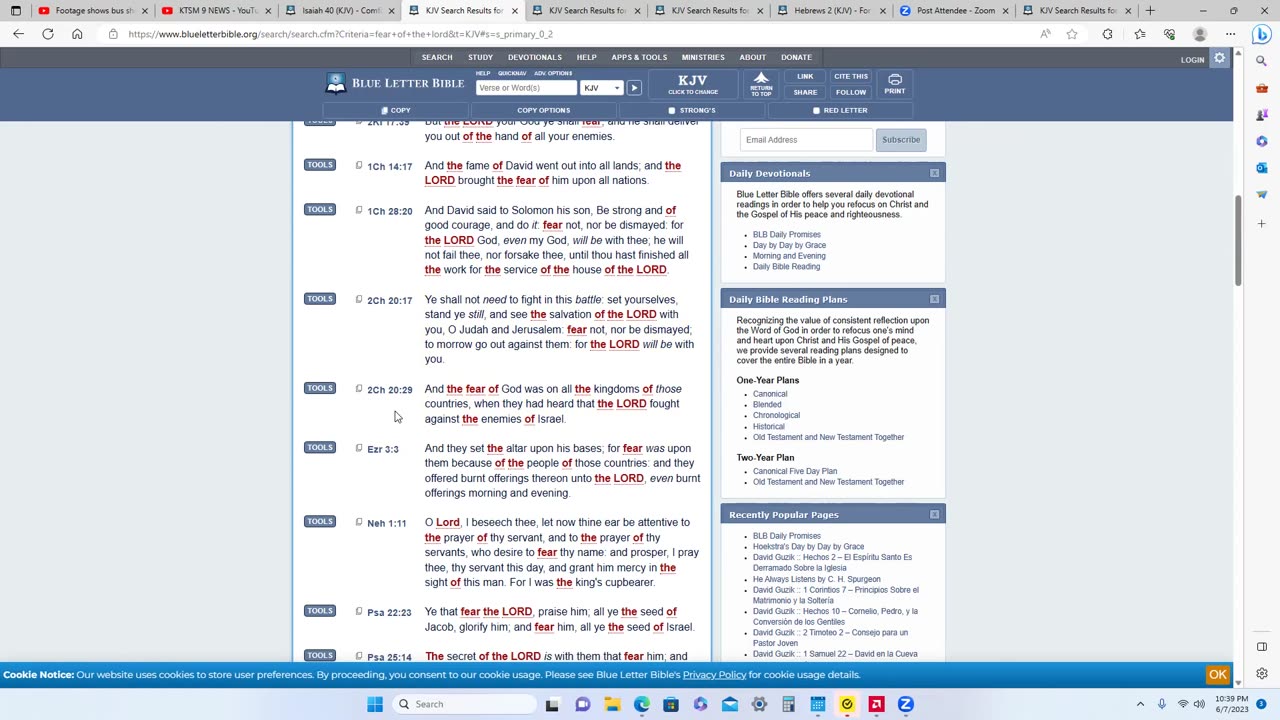Open Outlook in the Edge sidebar
1280x720 pixels.
pyautogui.click(x=1262, y=168)
